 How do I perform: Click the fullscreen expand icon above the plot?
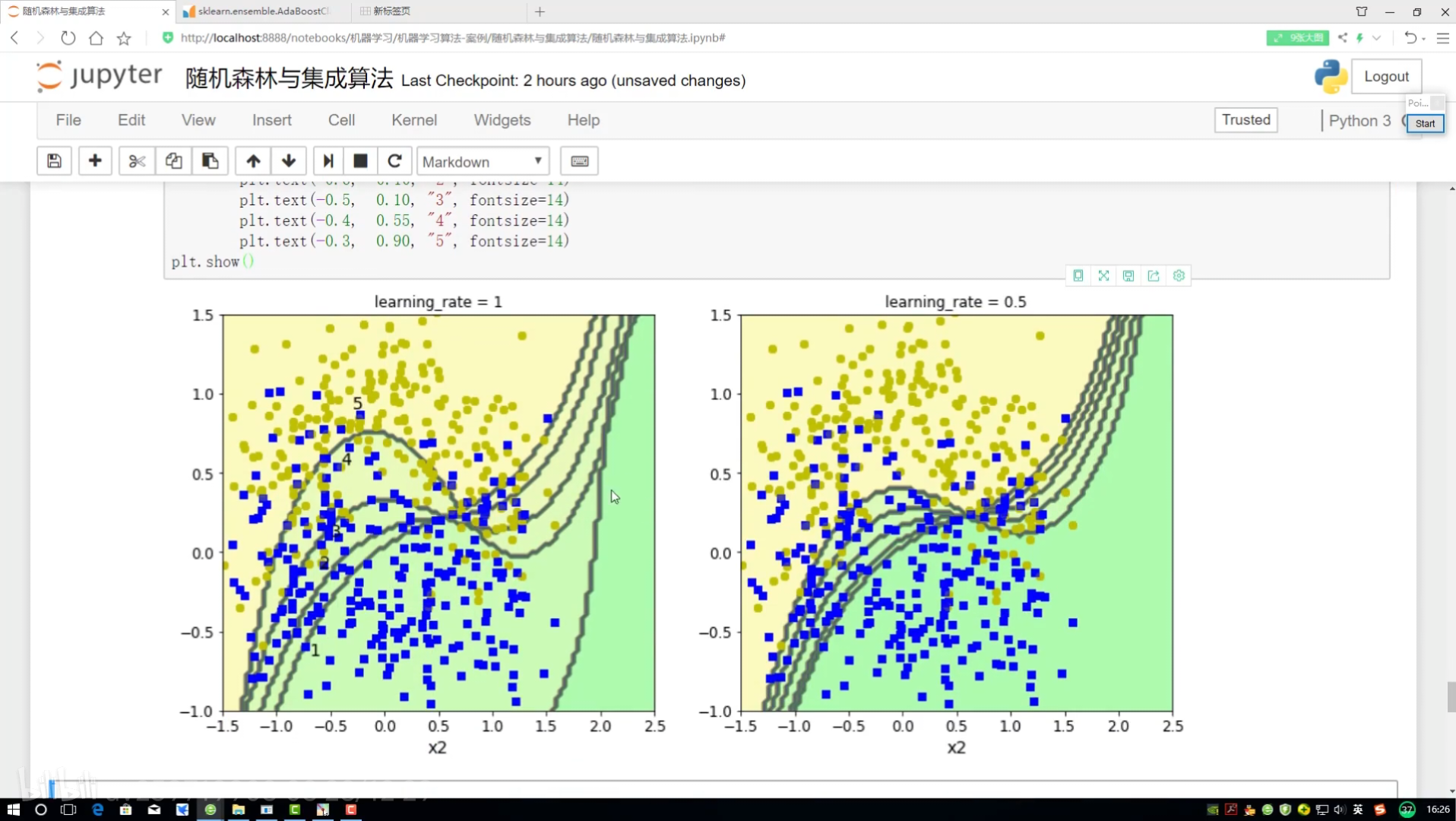pos(1103,276)
